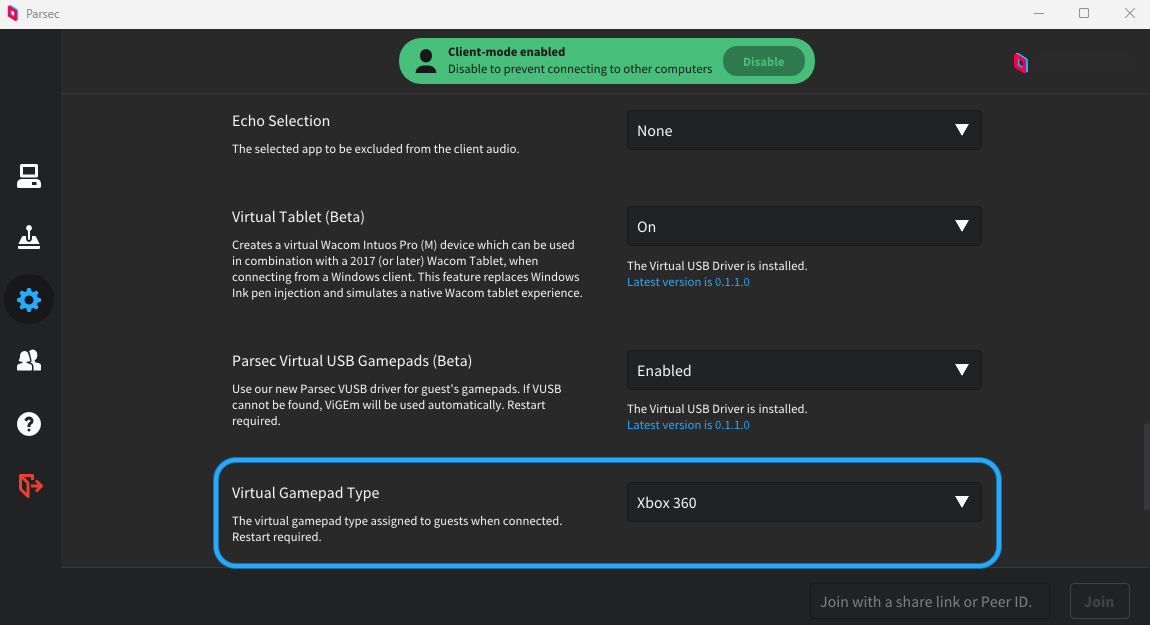Click the share link or Peer ID field
Screen dimensions: 1150x625
[x=929, y=602]
